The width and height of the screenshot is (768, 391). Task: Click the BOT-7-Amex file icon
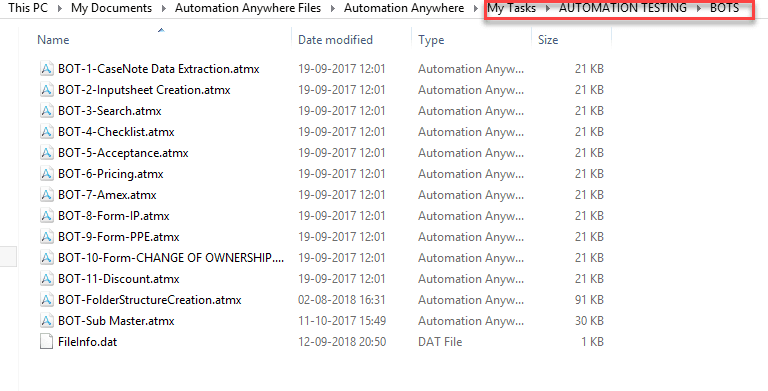tap(46, 195)
